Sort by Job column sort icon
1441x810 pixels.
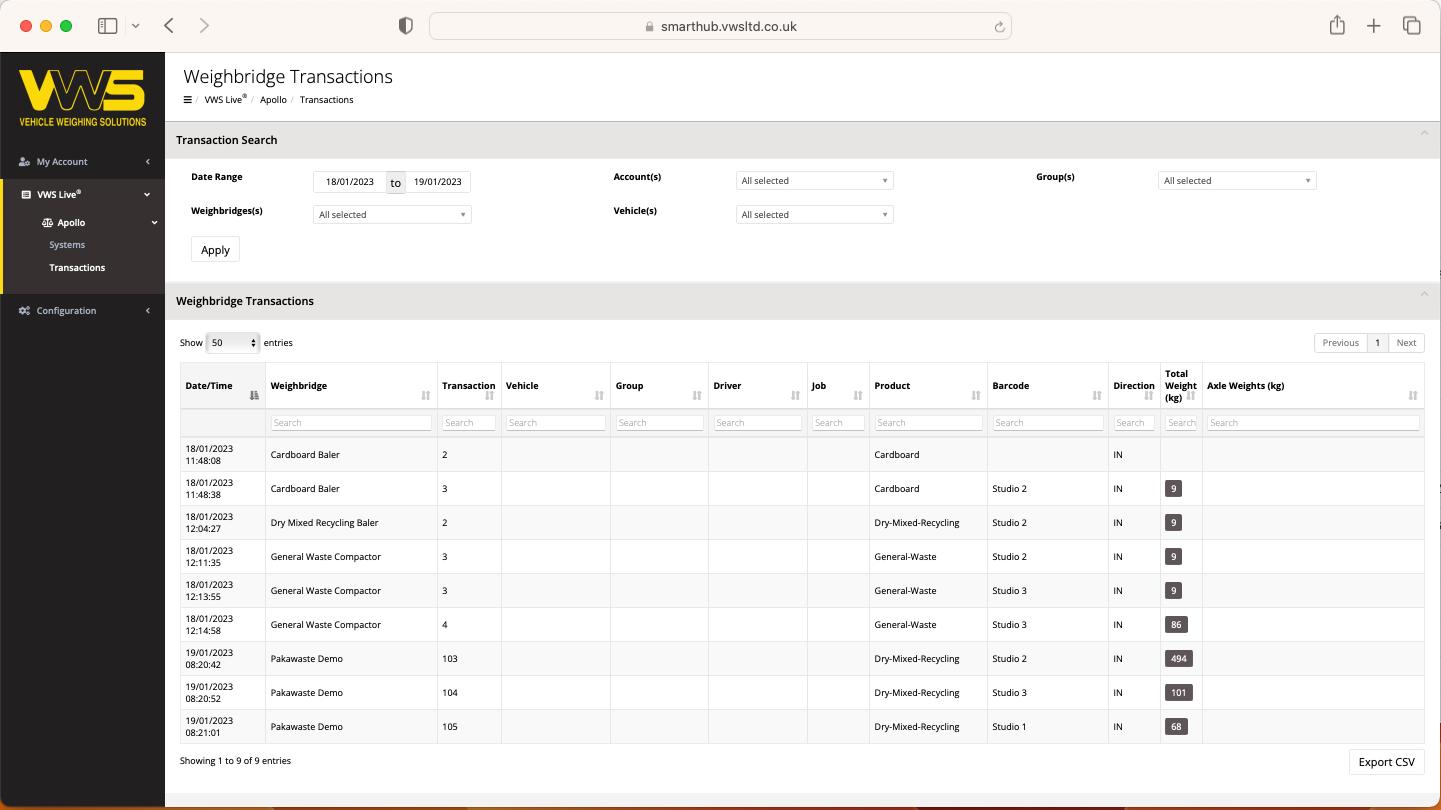[858, 395]
